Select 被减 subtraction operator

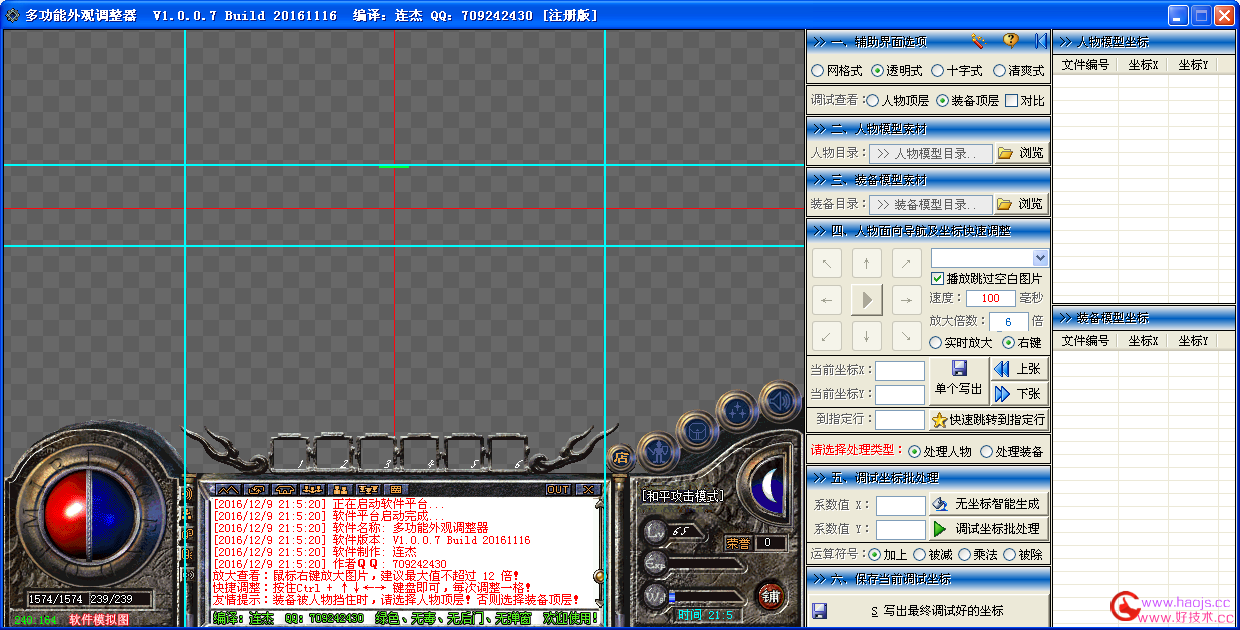[933, 554]
